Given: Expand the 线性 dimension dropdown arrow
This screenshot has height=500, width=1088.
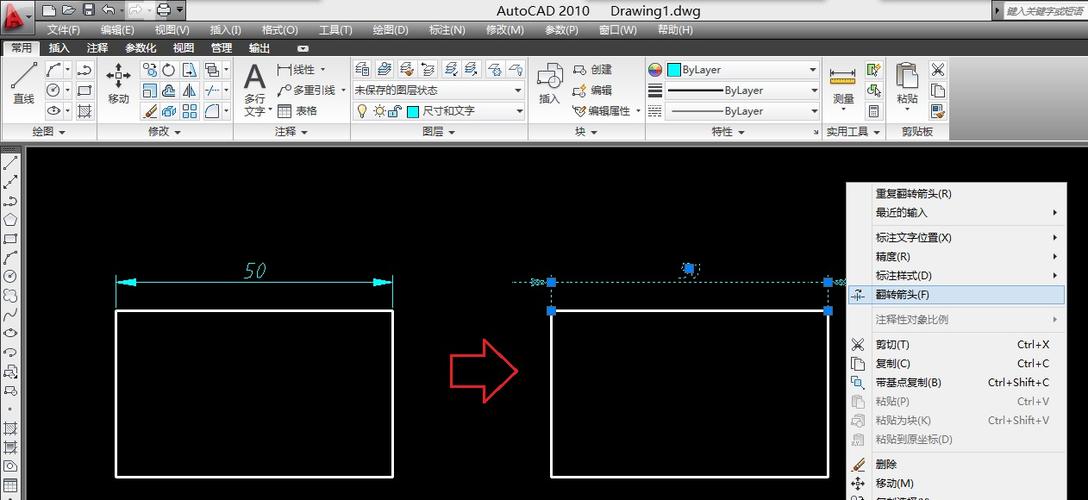Looking at the screenshot, I should (x=323, y=70).
